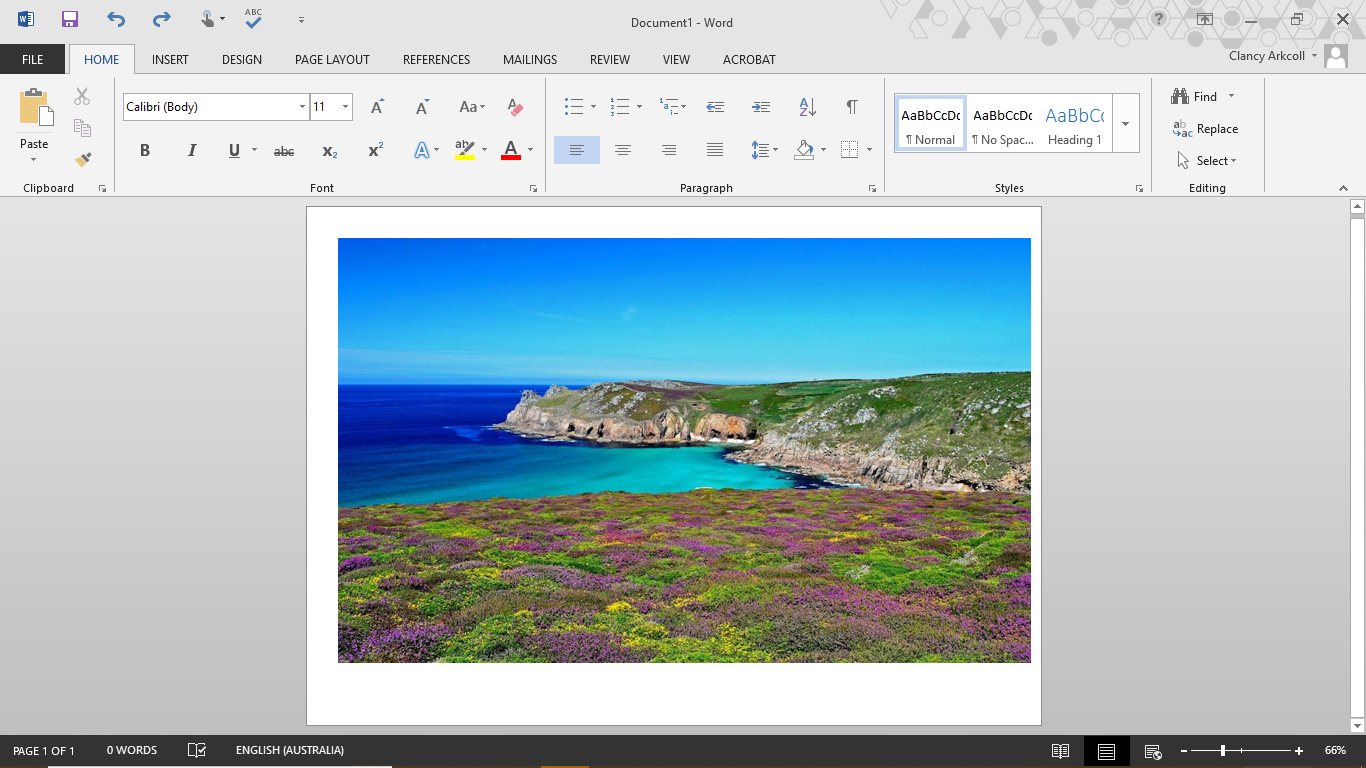
Task: Open the font size dropdown
Action: [345, 107]
